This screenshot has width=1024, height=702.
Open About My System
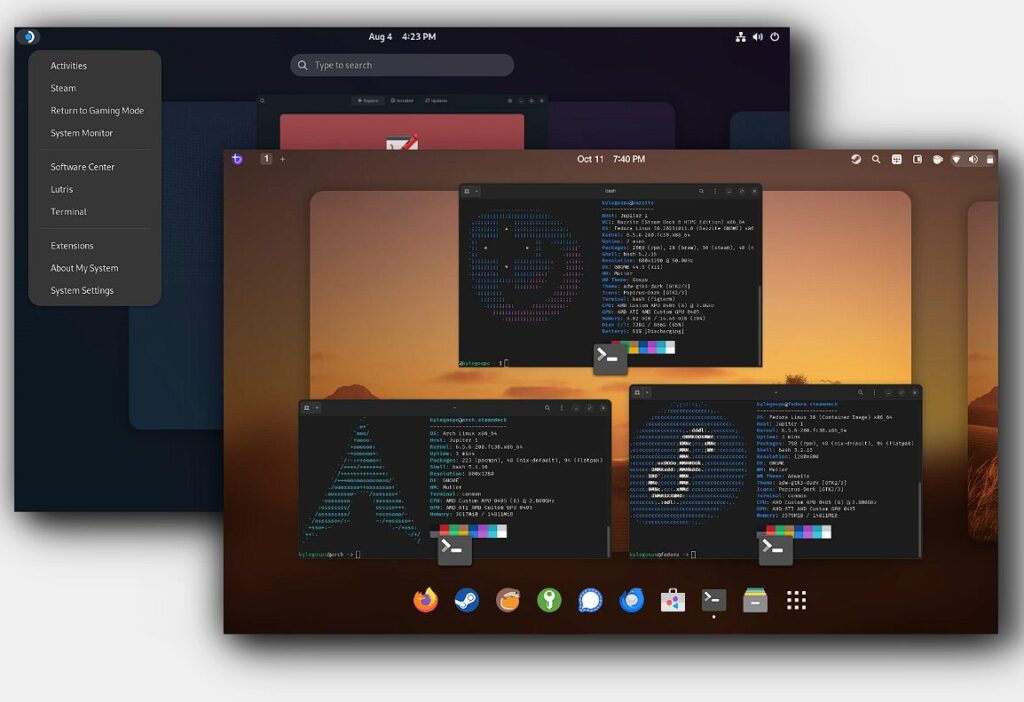(x=84, y=268)
